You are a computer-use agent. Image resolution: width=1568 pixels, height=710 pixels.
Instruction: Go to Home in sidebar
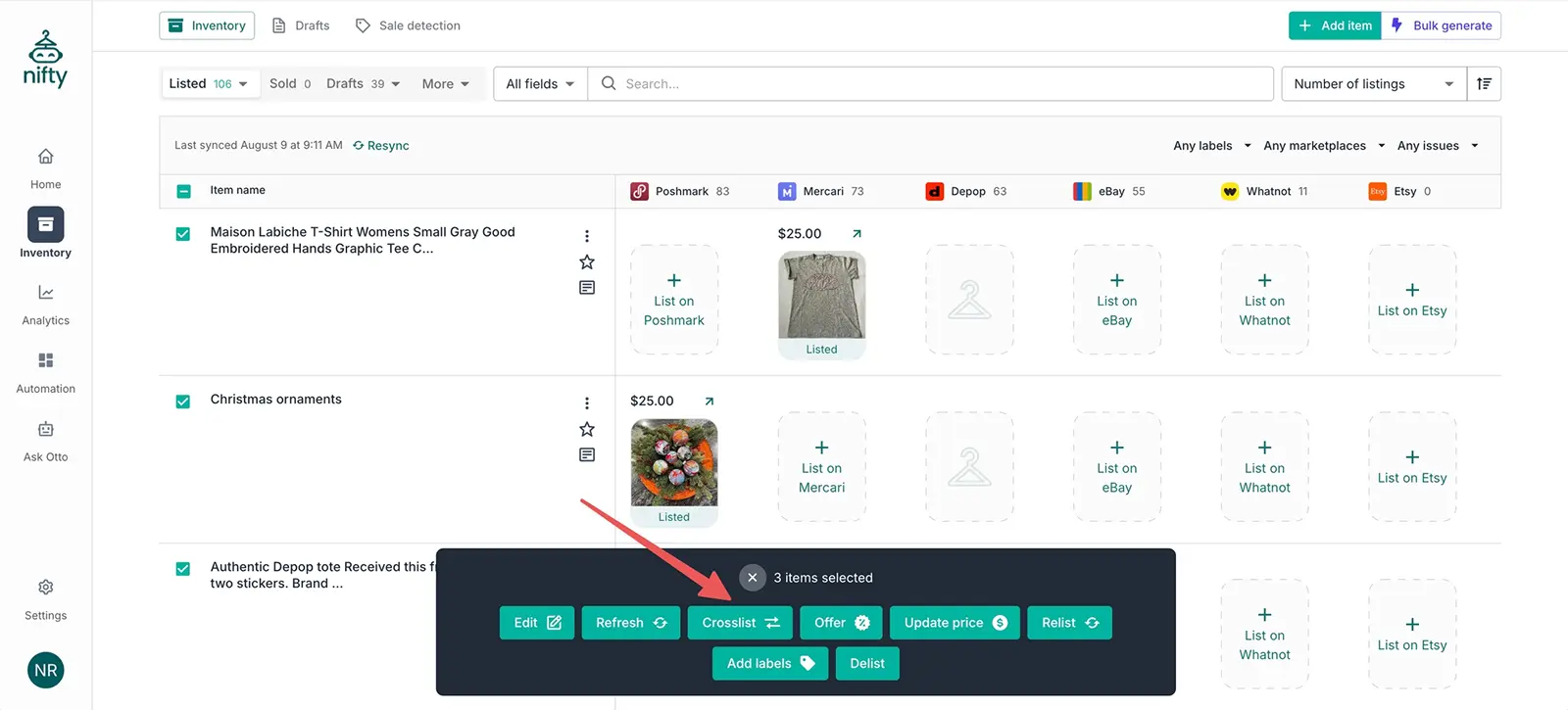45,168
